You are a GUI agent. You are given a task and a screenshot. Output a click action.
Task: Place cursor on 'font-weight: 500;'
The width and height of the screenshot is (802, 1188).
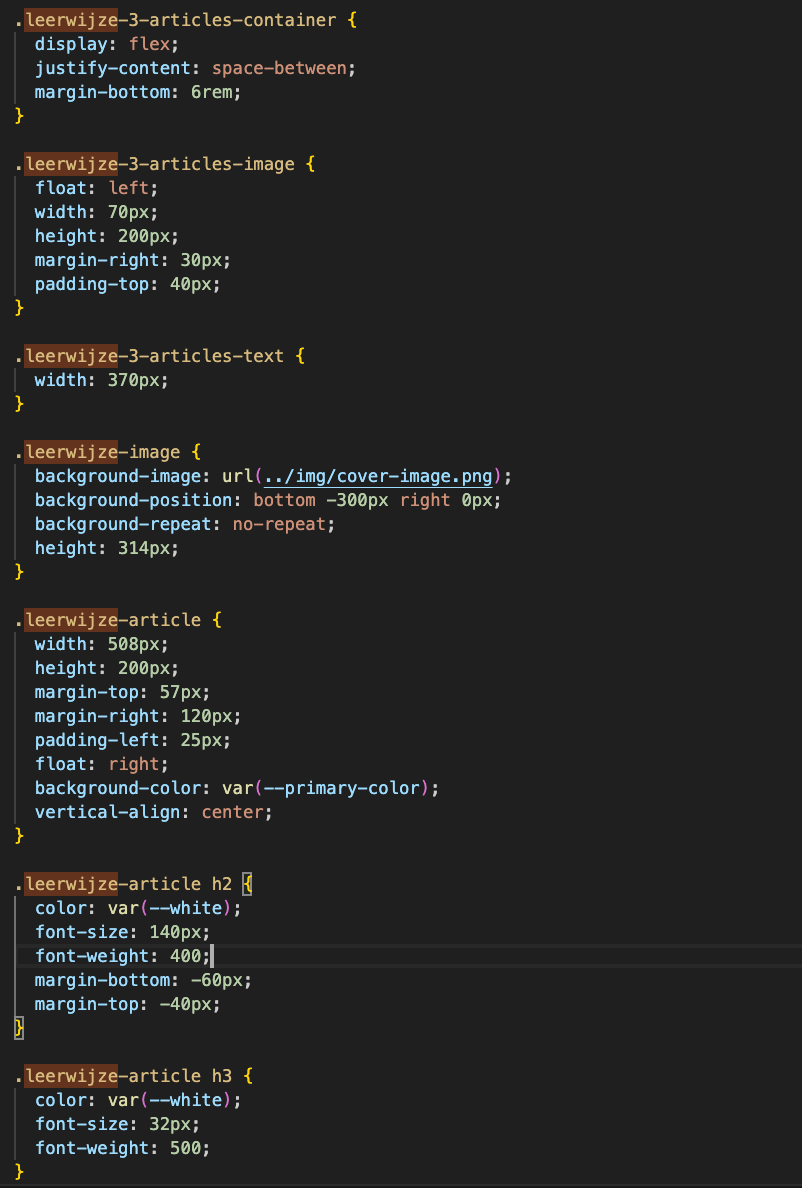(x=123, y=1148)
